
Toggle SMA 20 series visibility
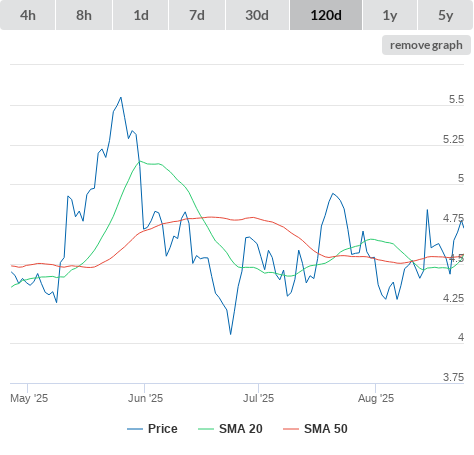(x=241, y=429)
